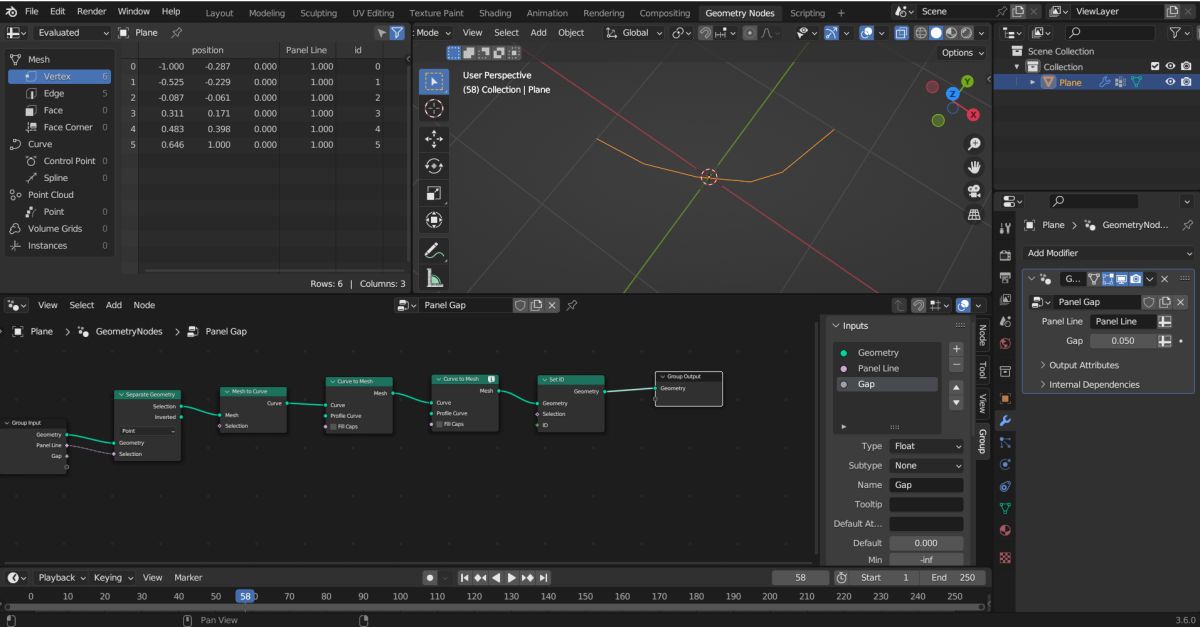Toggle show gizmo button

832,33
